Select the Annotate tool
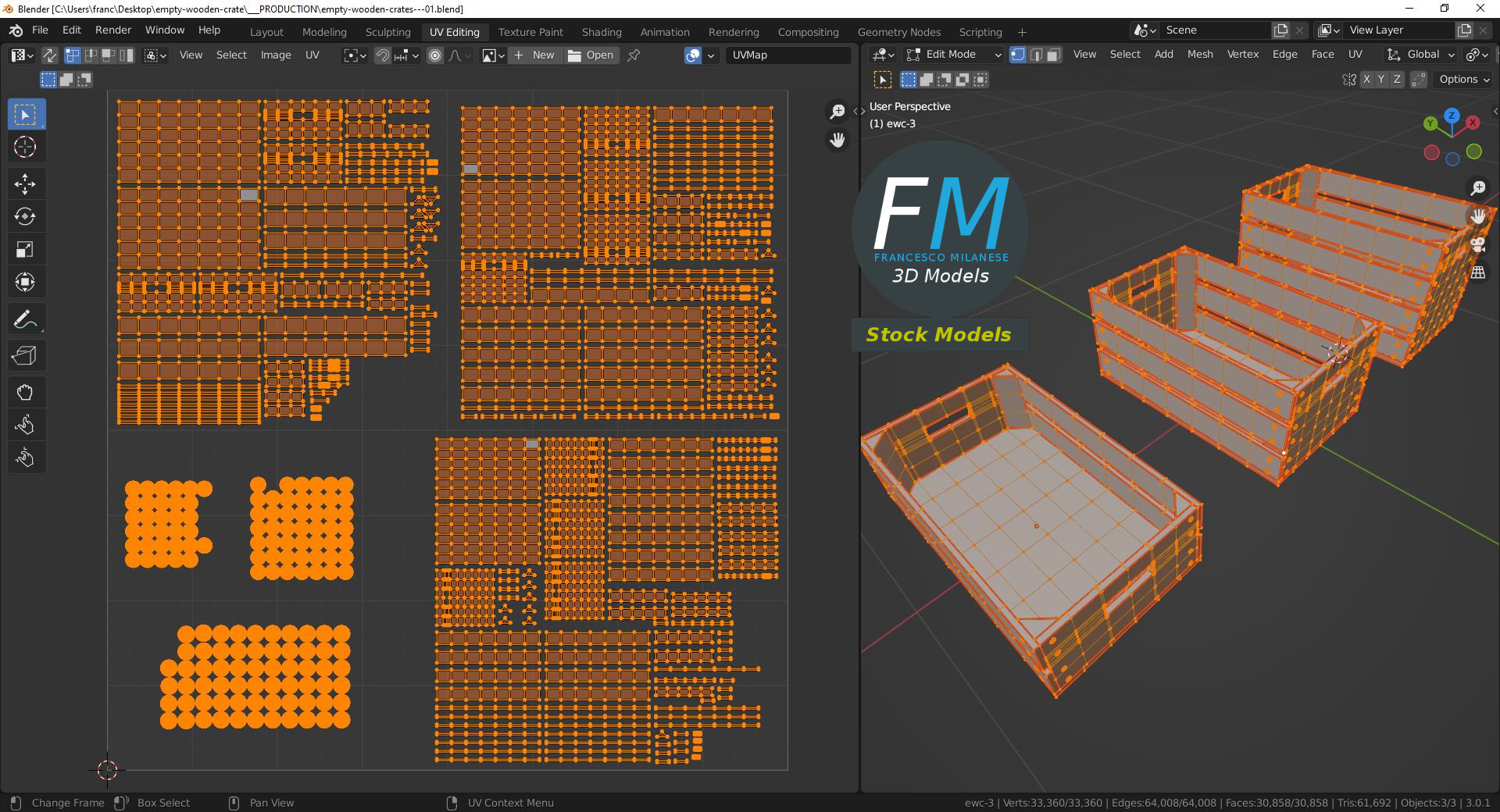1500x812 pixels. 25,319
